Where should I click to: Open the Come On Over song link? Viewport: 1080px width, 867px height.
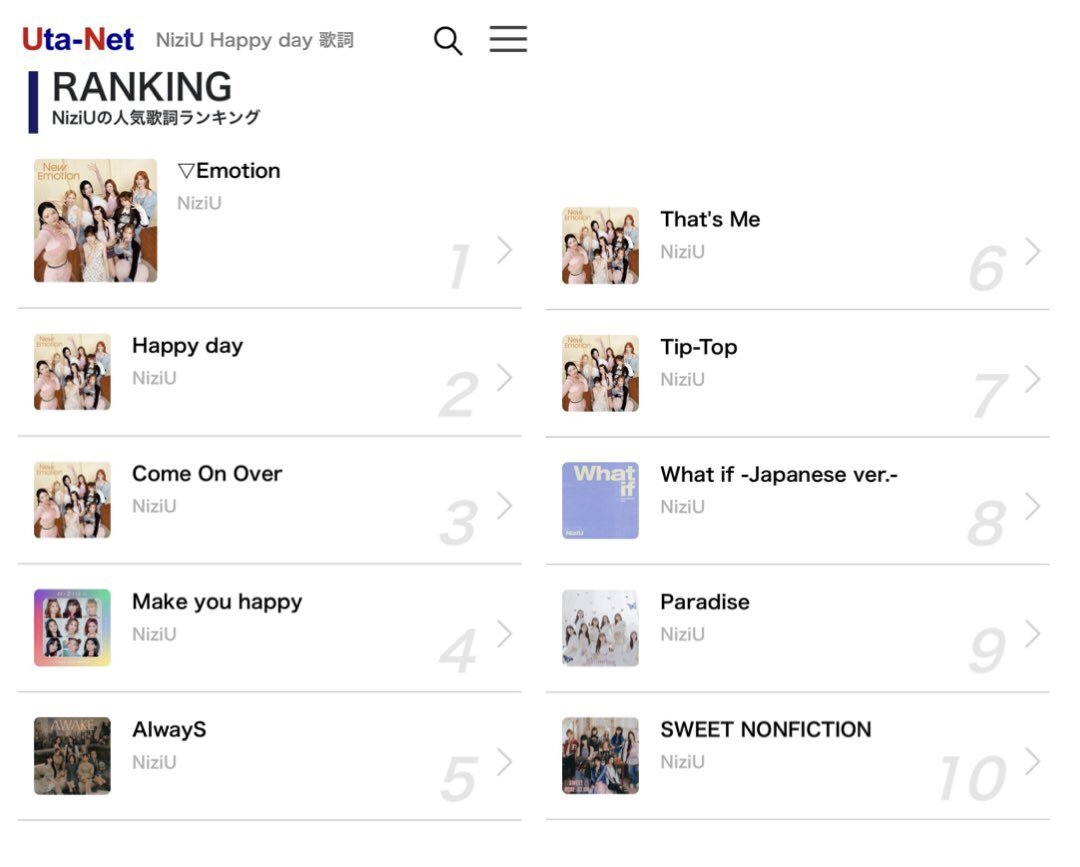[x=207, y=474]
